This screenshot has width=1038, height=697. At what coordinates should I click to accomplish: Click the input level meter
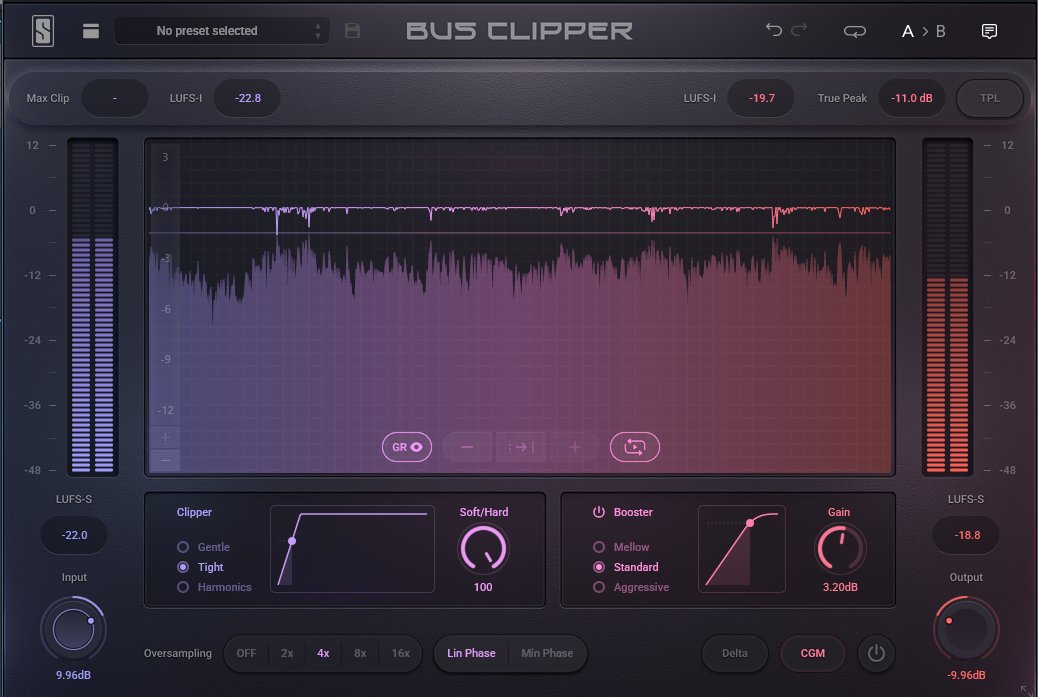[93, 307]
